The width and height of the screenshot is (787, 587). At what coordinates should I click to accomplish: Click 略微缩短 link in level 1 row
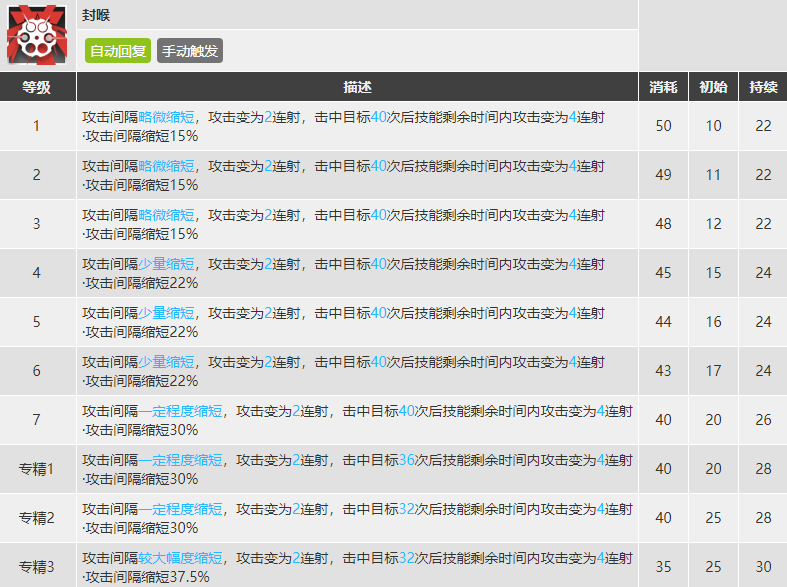(166, 117)
